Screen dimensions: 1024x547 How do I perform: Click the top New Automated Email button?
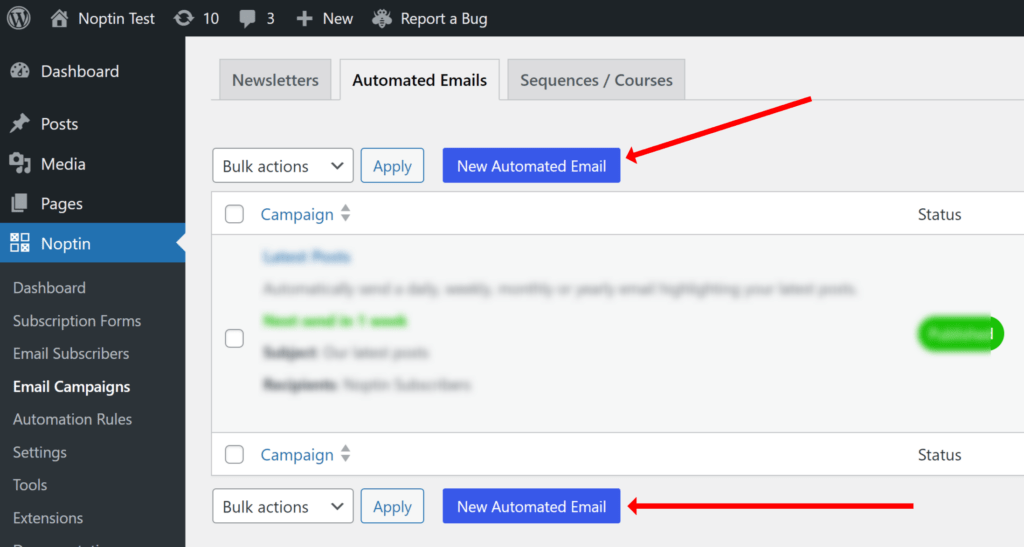click(531, 166)
